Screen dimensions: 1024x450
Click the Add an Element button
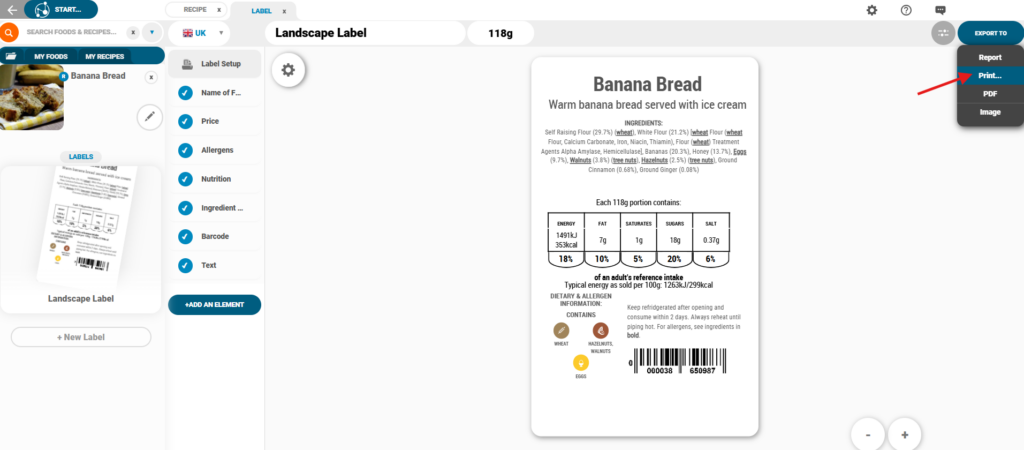coord(214,304)
